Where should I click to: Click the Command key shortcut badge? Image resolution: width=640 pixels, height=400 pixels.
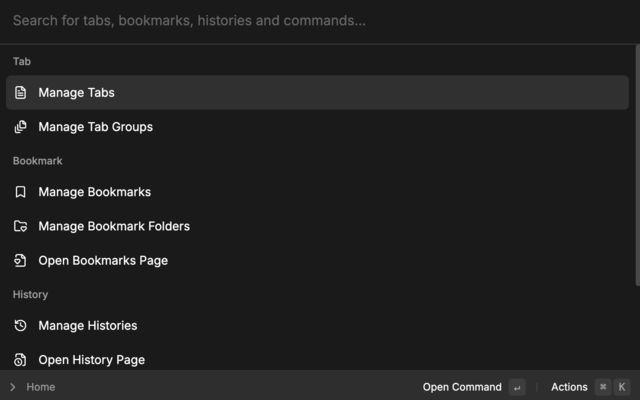[603, 387]
